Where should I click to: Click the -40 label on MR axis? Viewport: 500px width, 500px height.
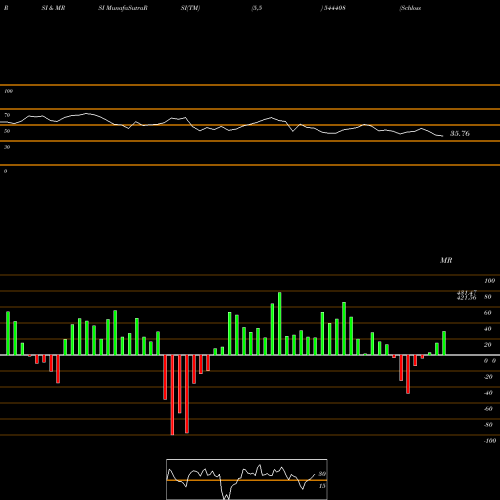coord(488,393)
